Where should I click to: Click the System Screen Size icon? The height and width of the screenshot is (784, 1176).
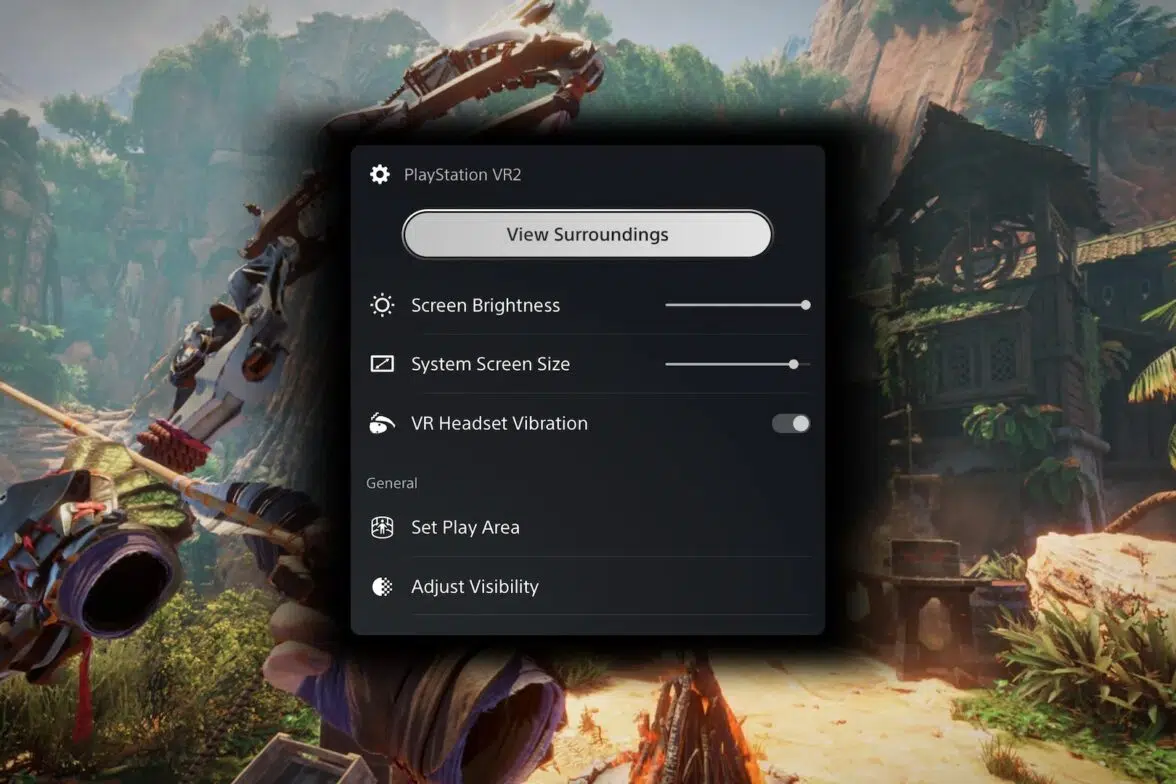click(382, 364)
